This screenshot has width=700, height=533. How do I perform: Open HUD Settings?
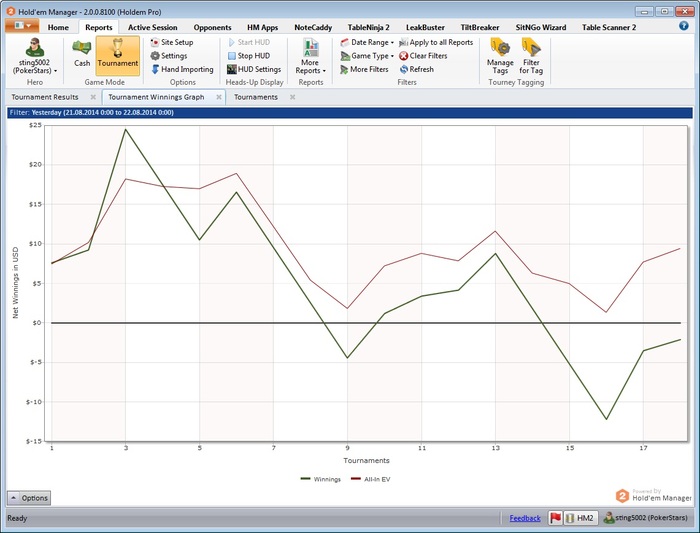[x=254, y=69]
